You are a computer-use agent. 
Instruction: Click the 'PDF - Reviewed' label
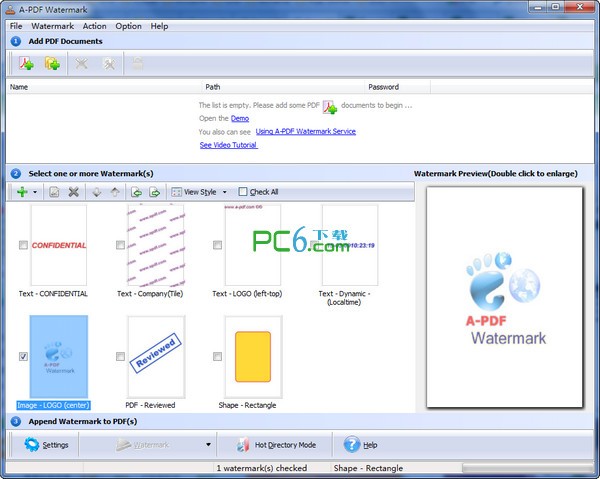[150, 405]
